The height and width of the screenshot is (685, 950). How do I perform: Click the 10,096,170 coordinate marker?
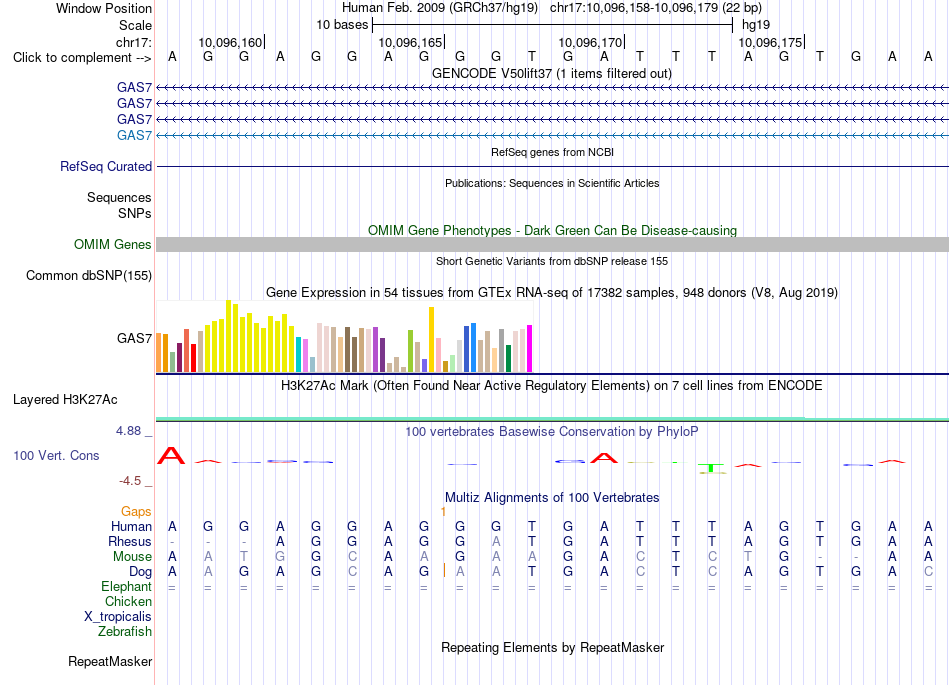click(591, 42)
